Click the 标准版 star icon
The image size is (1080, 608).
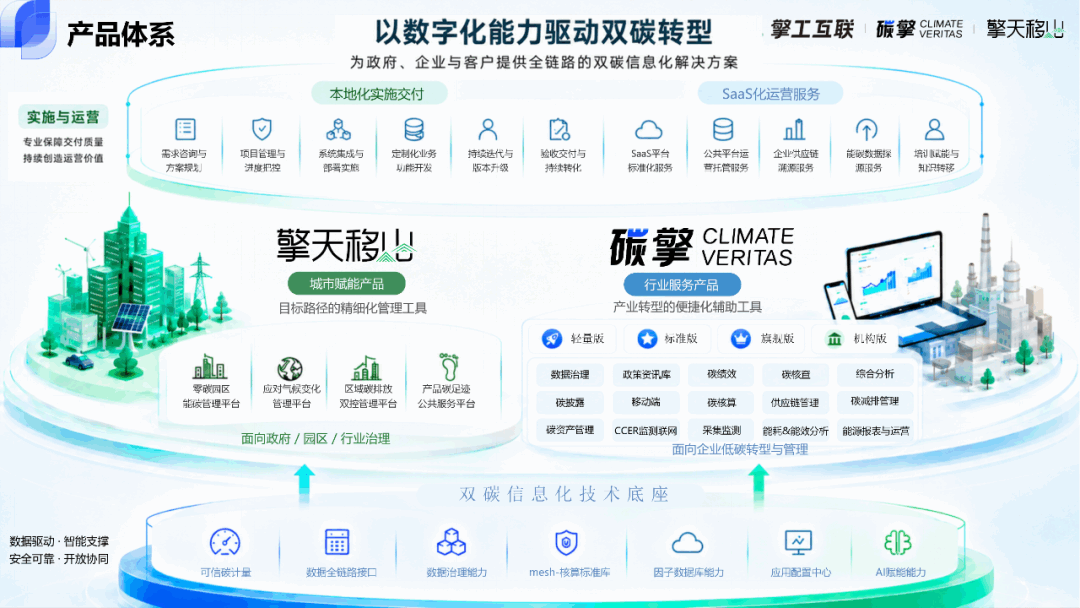(646, 338)
